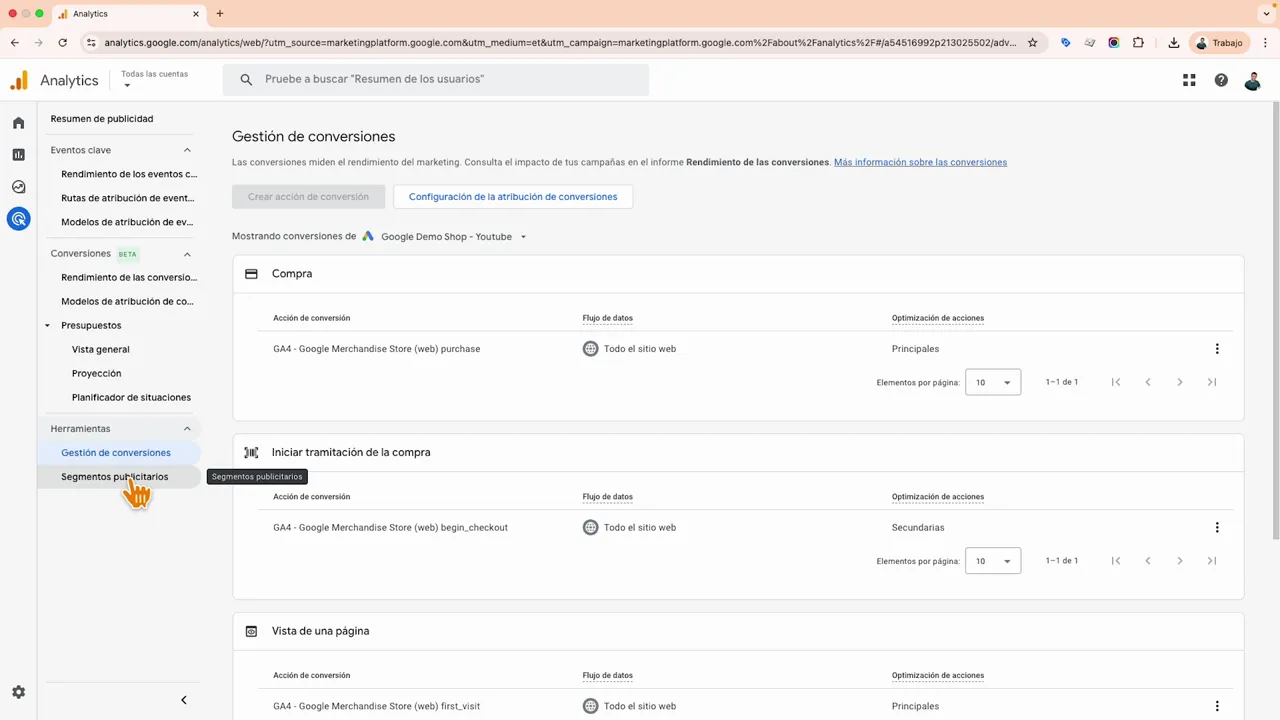Viewport: 1280px width, 720px height.
Task: Open Rutas de atribución de eventos
Action: [128, 198]
